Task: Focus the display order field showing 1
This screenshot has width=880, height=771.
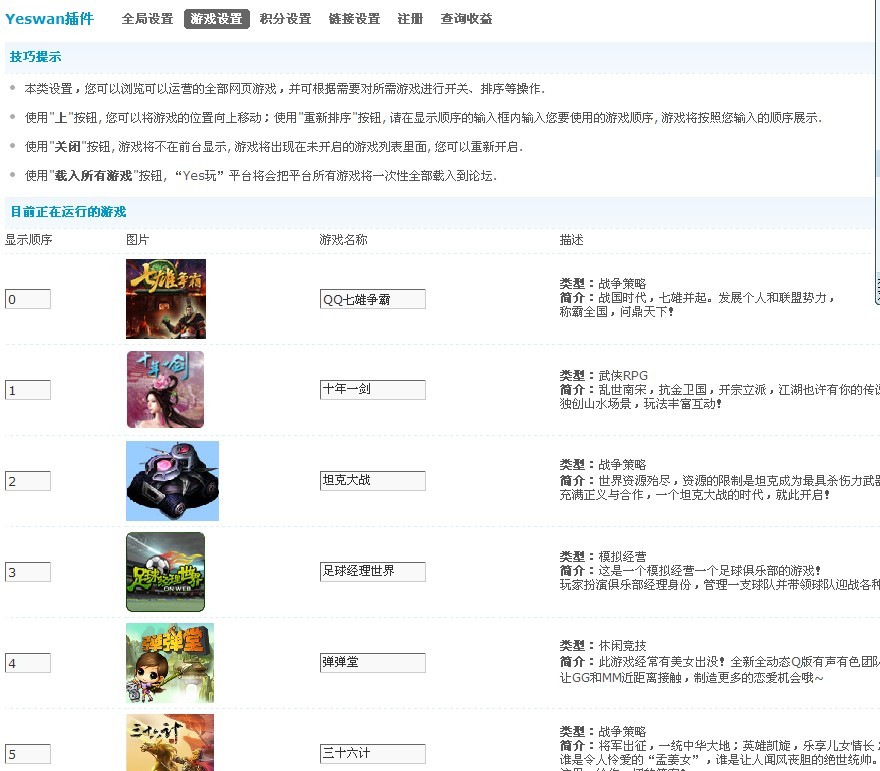Action: tap(28, 390)
